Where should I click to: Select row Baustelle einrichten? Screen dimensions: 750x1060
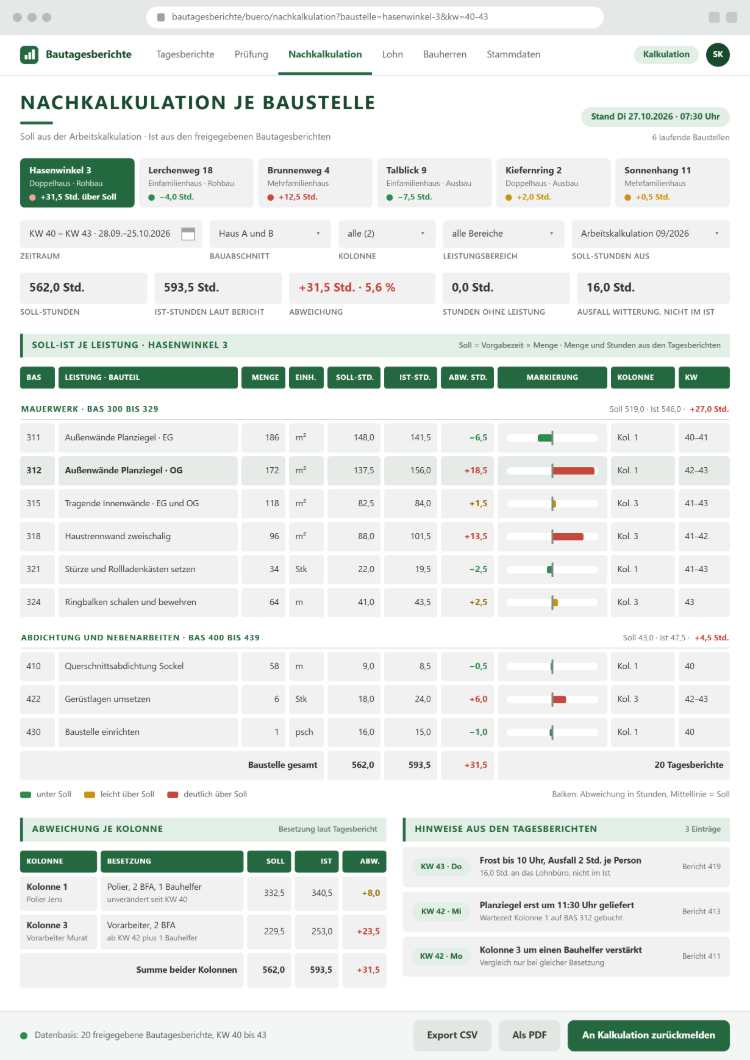coord(375,732)
